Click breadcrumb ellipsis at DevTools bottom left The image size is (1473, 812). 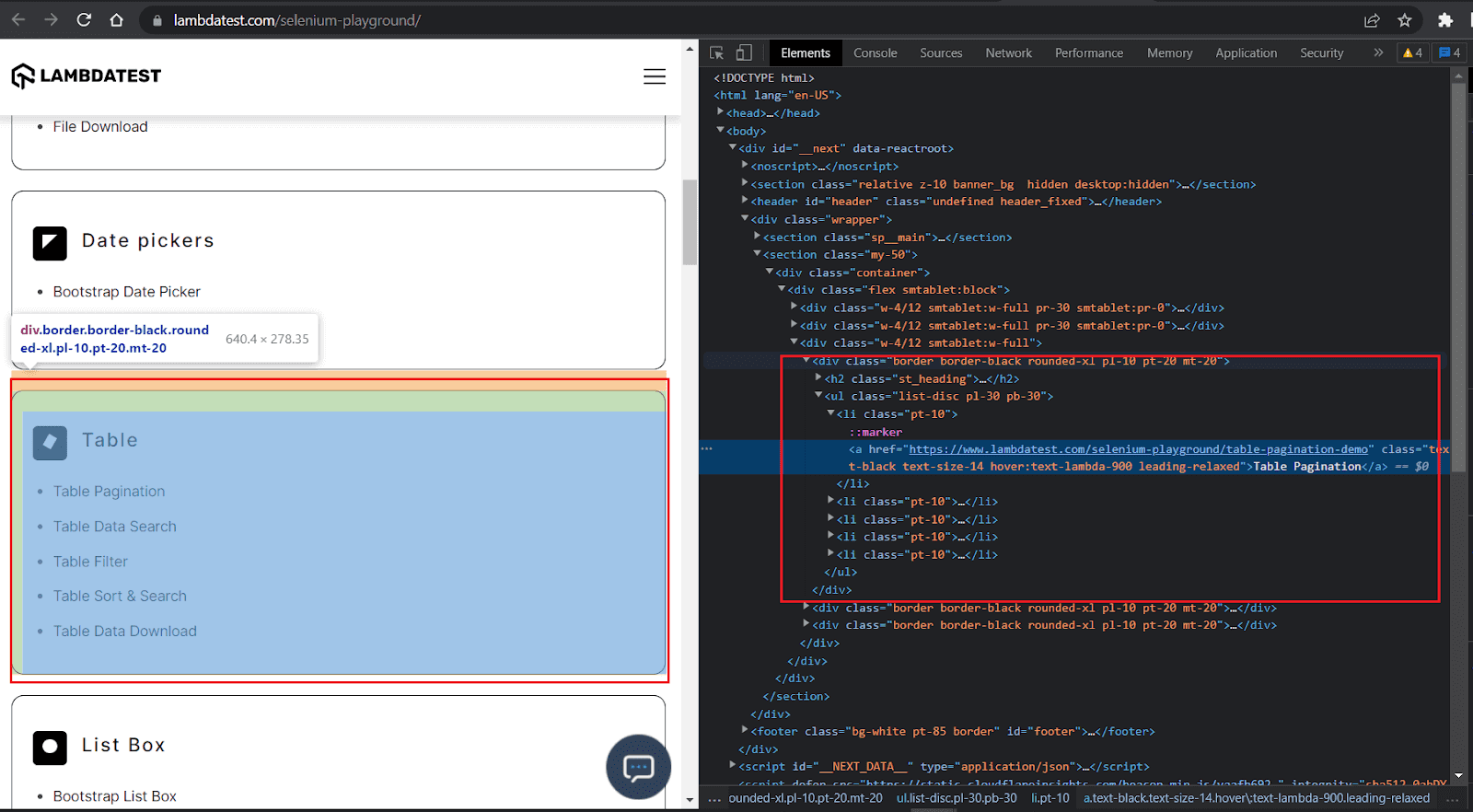click(714, 799)
